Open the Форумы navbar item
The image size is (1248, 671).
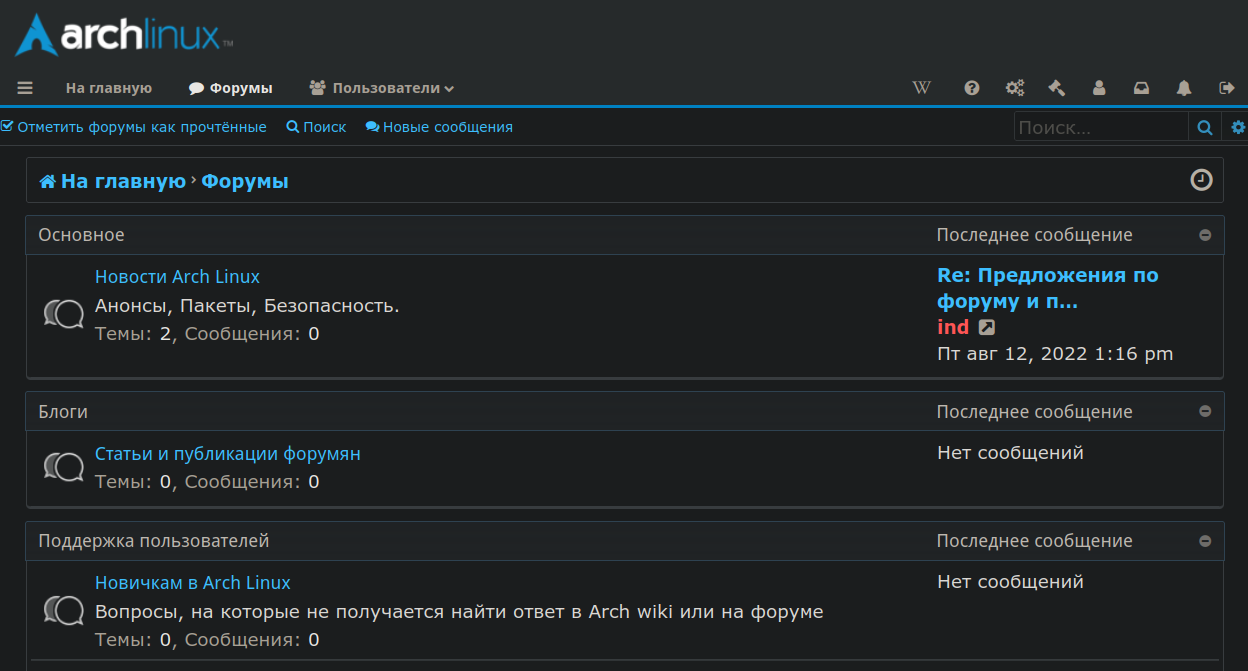coord(231,88)
